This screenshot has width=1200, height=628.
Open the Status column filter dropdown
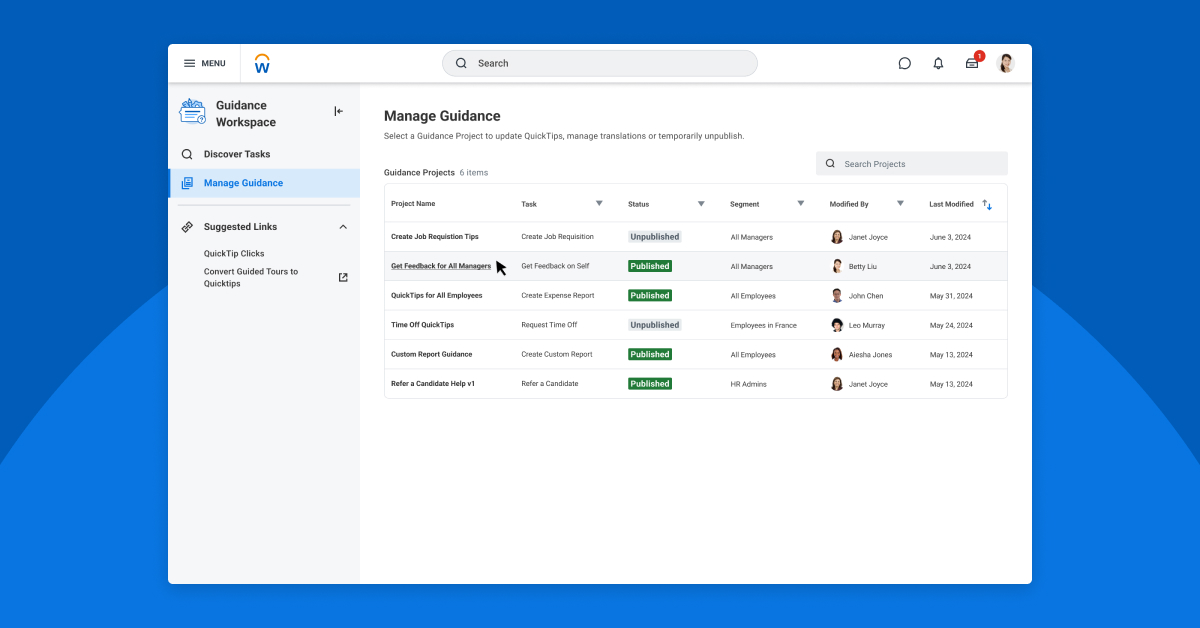[703, 204]
